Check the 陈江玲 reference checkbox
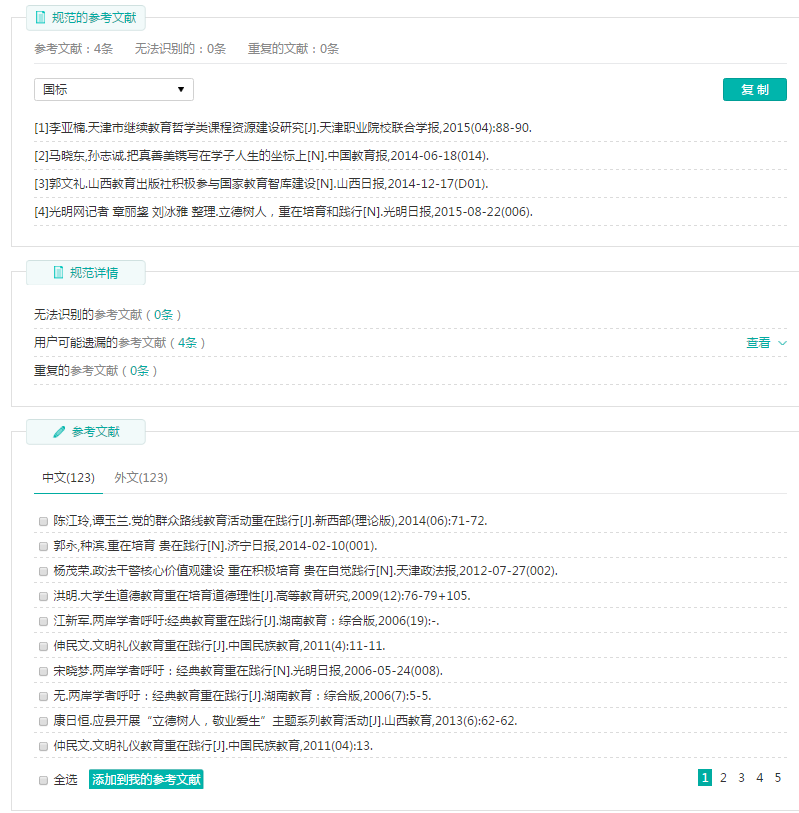 [x=43, y=521]
